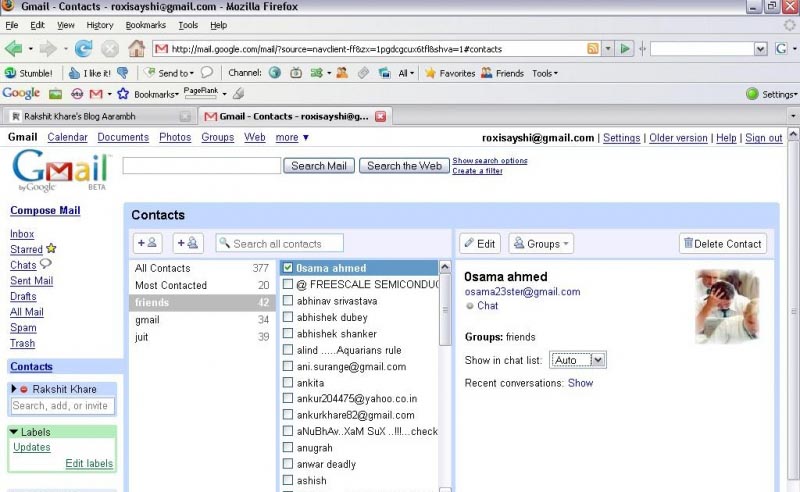Open the Bookmarks menu in menu bar
Viewport: 800px width, 492px height.
point(145,25)
